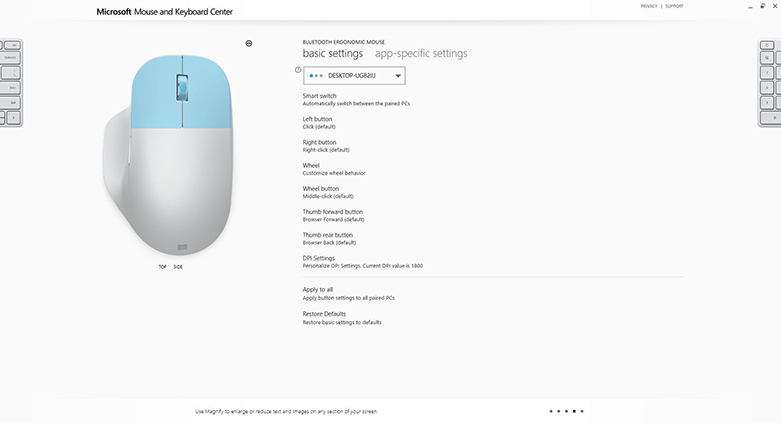Click the magnify icon above the mouse image
Viewport: 781px width, 423px height.
click(x=249, y=43)
